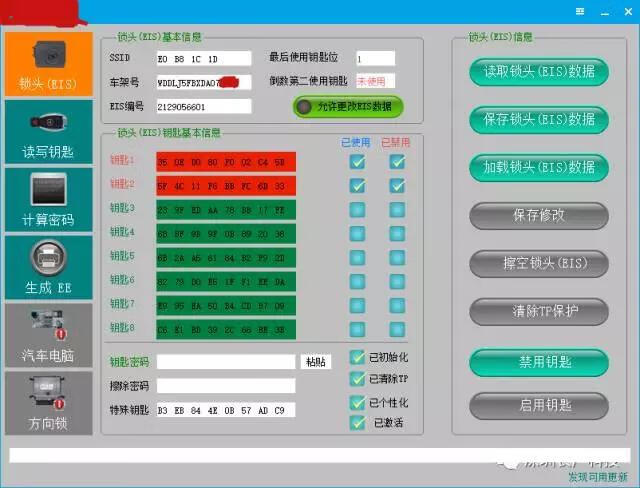Click the 禁用钥匙 button
Screen dimensions: 640x488
[539, 360]
